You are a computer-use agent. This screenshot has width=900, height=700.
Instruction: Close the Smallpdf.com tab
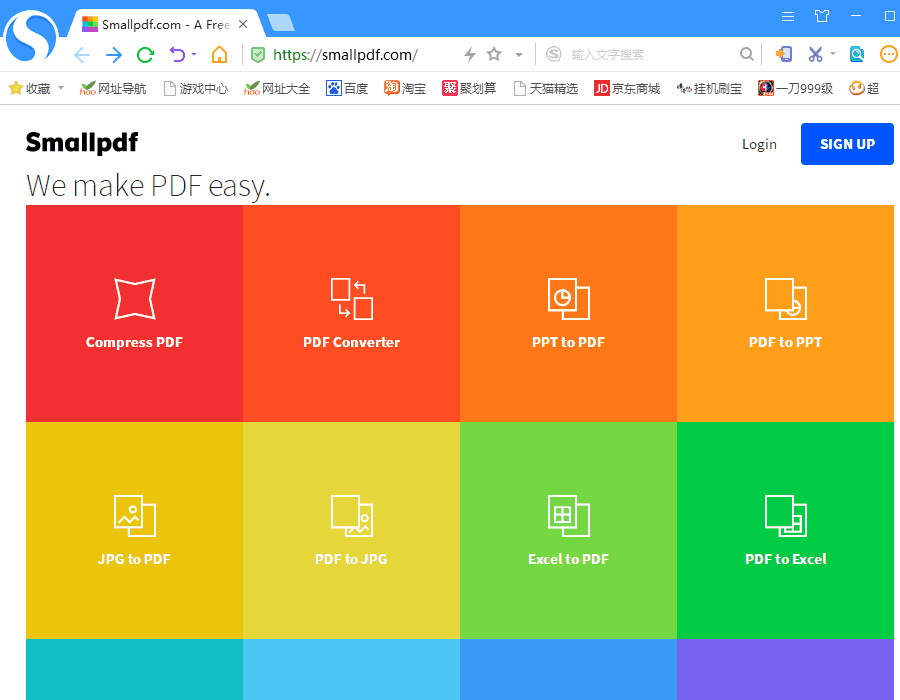243,24
